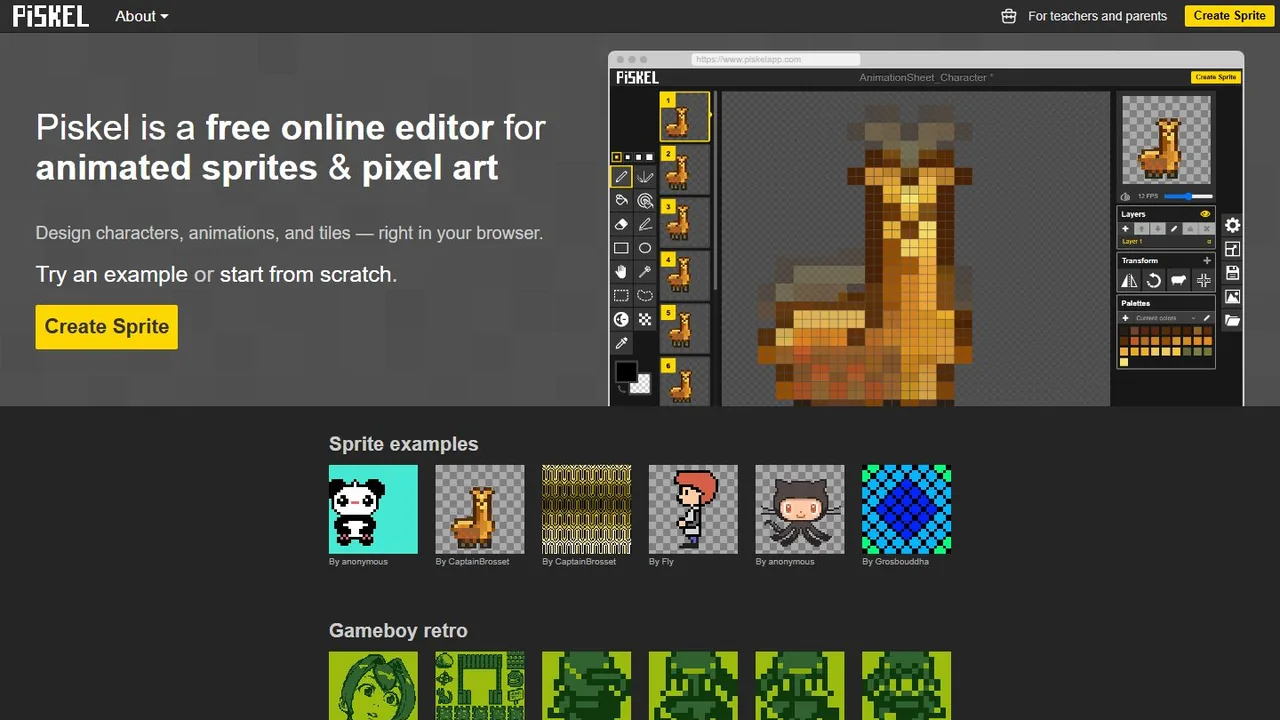Select Layer 1 in the Layers panel
The height and width of the screenshot is (720, 1280).
[x=1166, y=242]
